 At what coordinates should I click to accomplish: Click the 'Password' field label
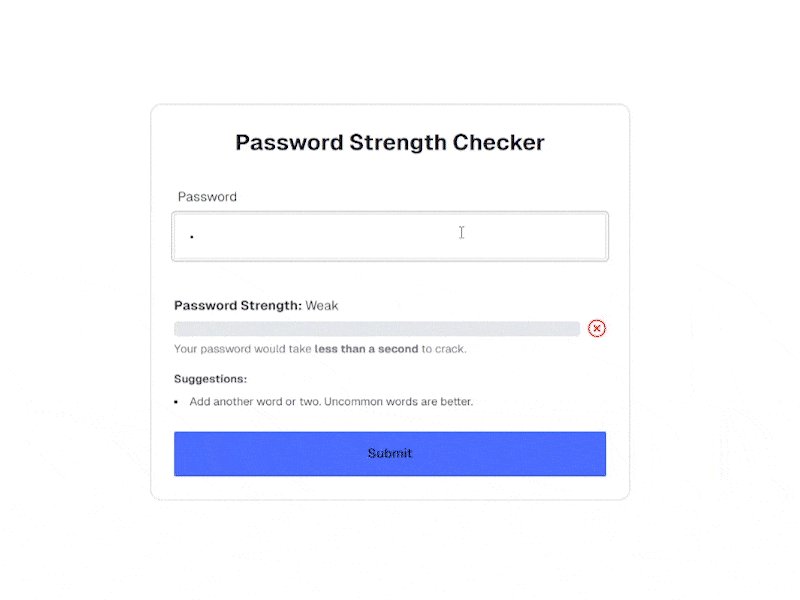coord(206,197)
